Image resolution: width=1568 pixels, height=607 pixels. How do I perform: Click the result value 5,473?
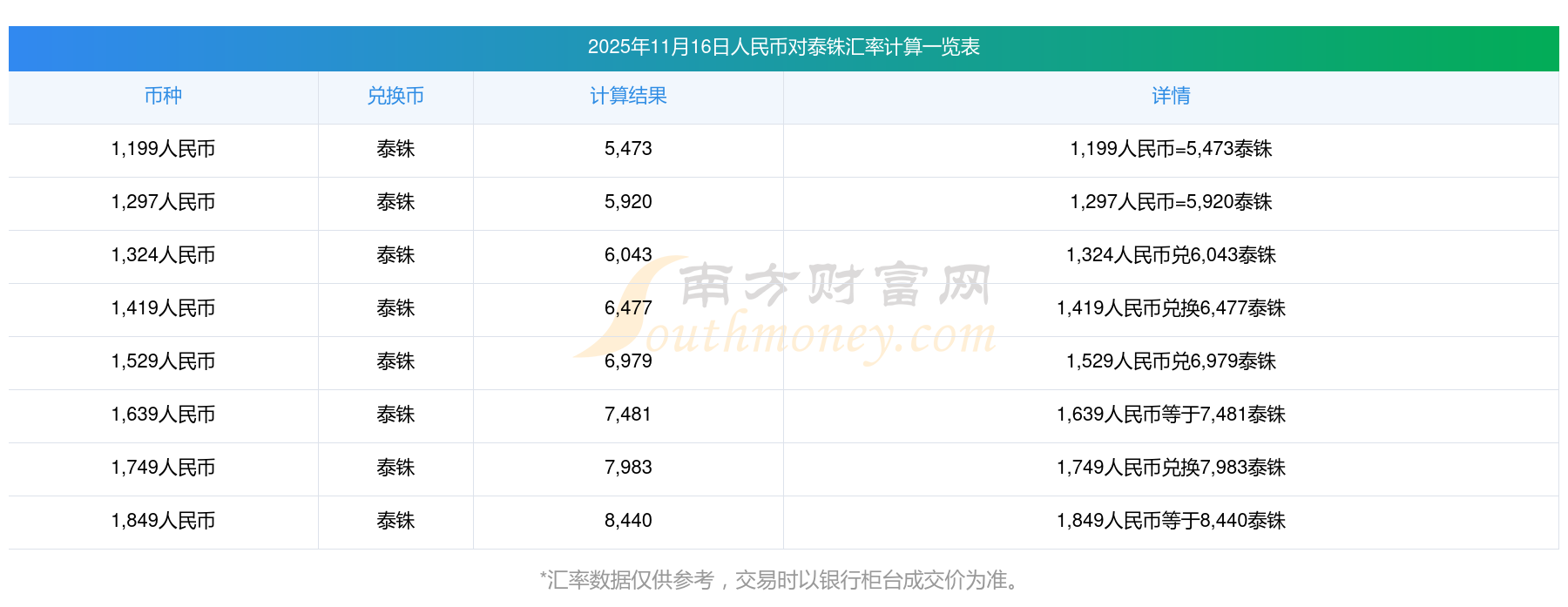pos(628,149)
